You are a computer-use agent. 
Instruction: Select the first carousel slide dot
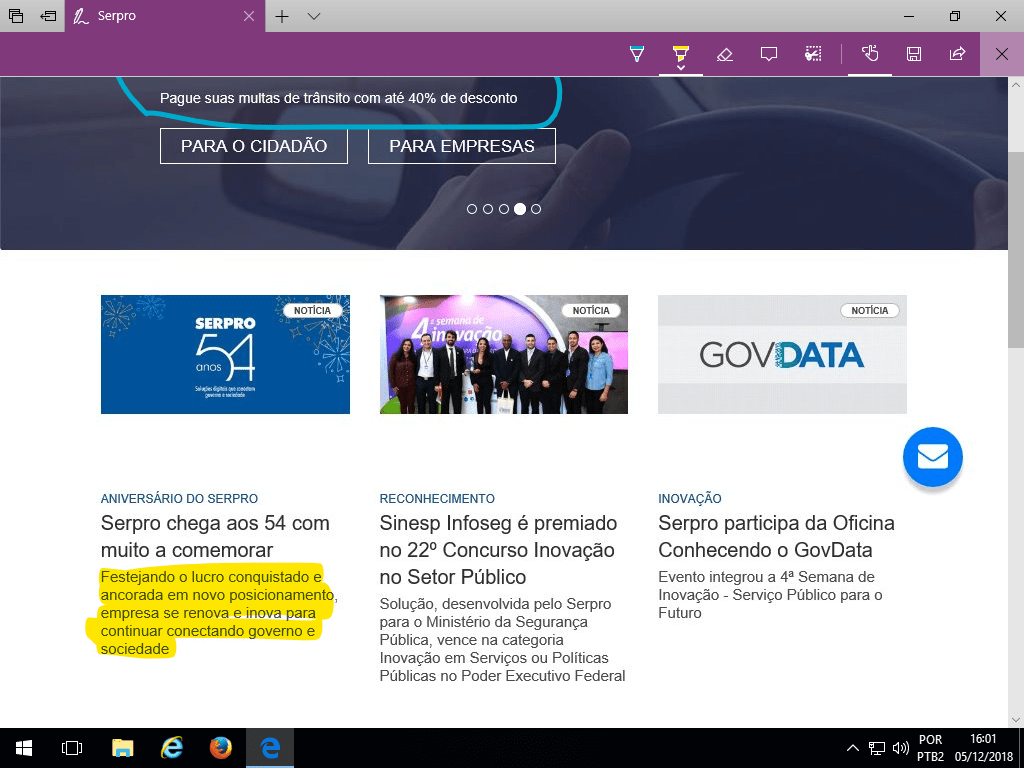coord(472,209)
